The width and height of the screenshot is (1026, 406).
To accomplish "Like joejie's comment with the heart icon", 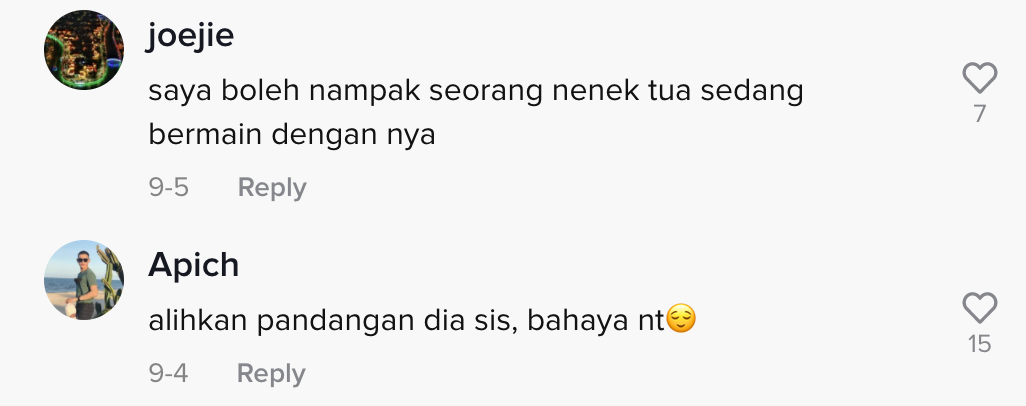I will coord(980,78).
